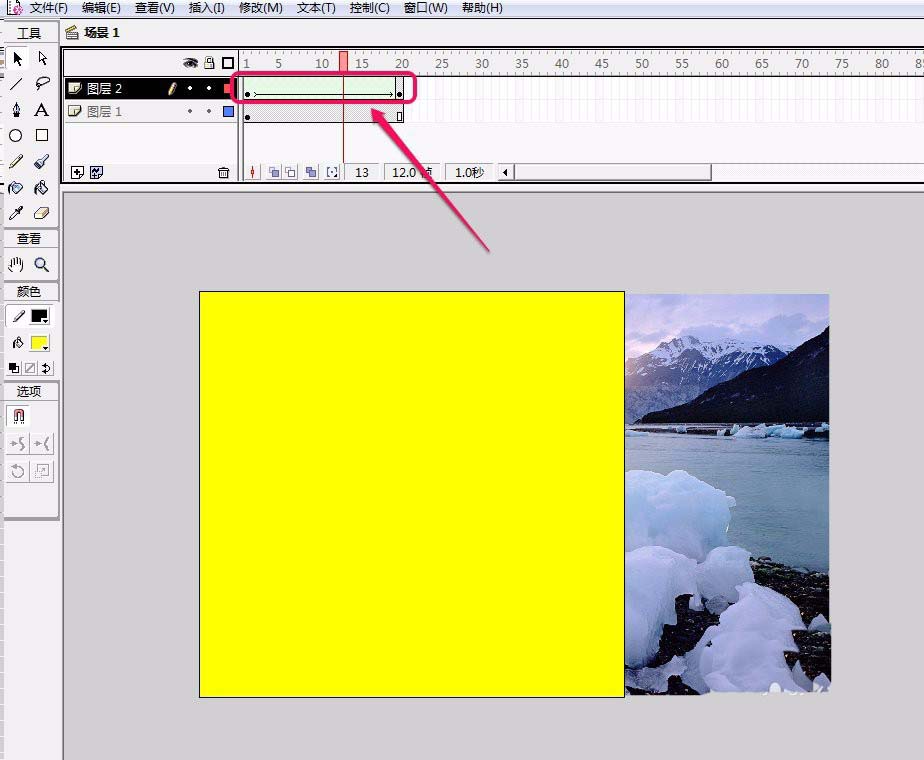
Task: Toggle outlines for all layers
Action: tap(228, 62)
